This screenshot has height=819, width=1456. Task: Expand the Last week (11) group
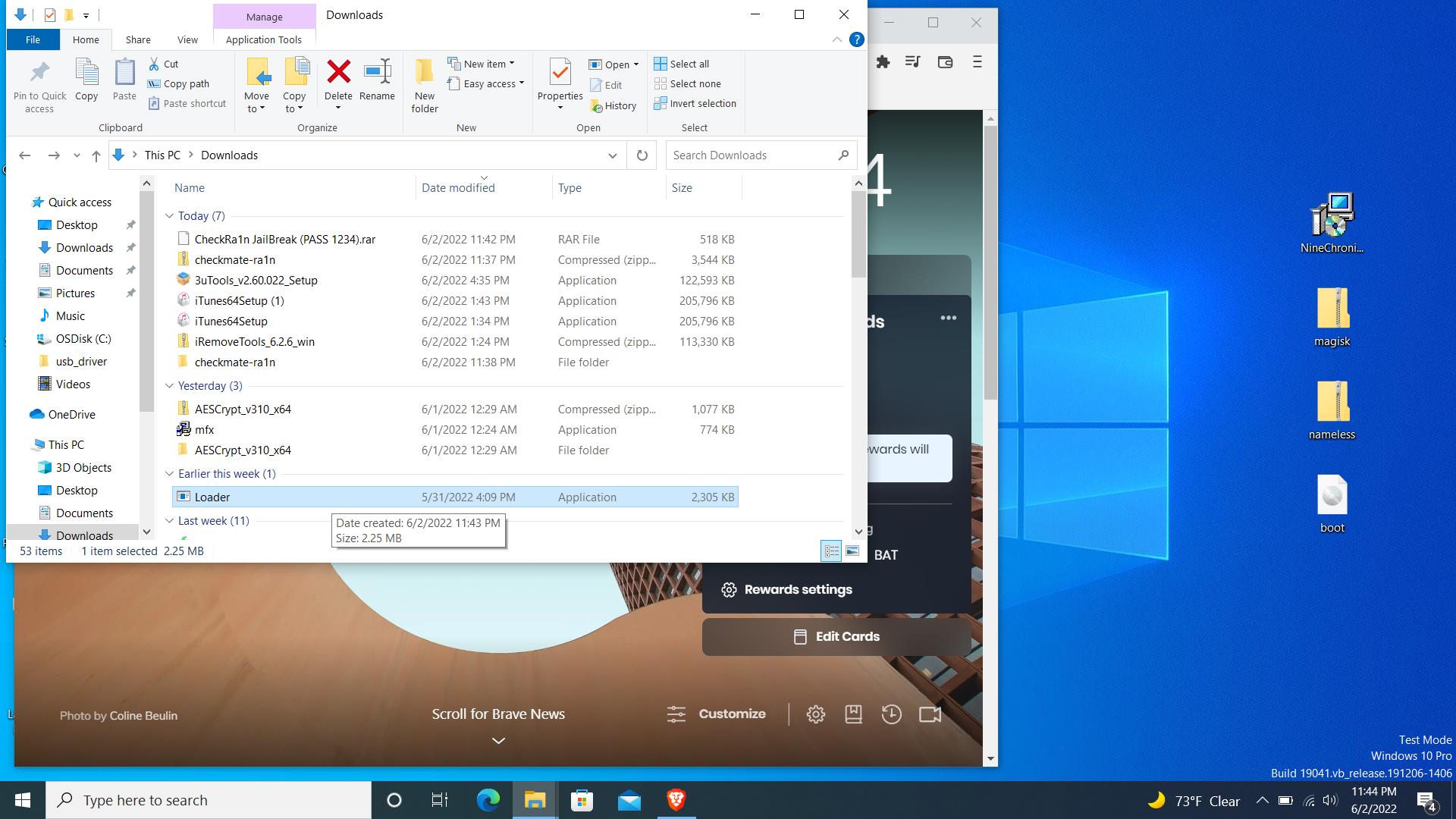pos(169,521)
